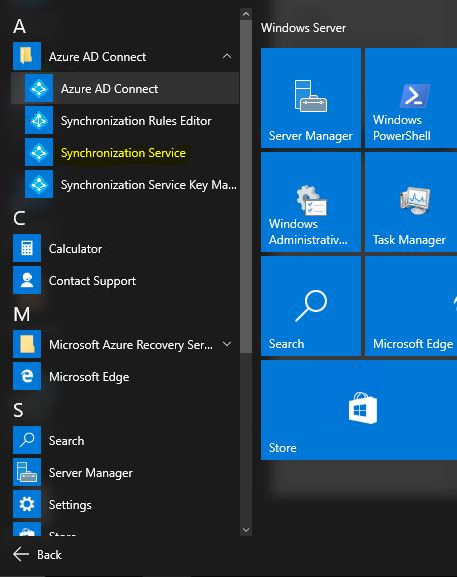This screenshot has width=457, height=577.
Task: Open the Store tile
Action: click(x=359, y=410)
